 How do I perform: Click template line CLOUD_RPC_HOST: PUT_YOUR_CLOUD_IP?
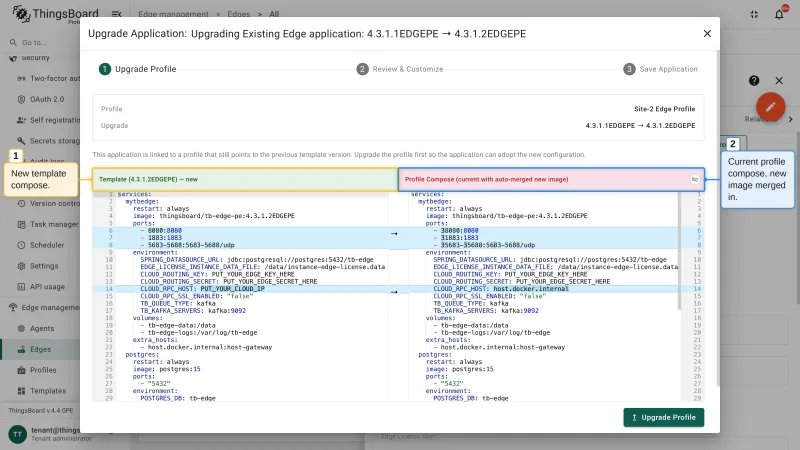203,289
